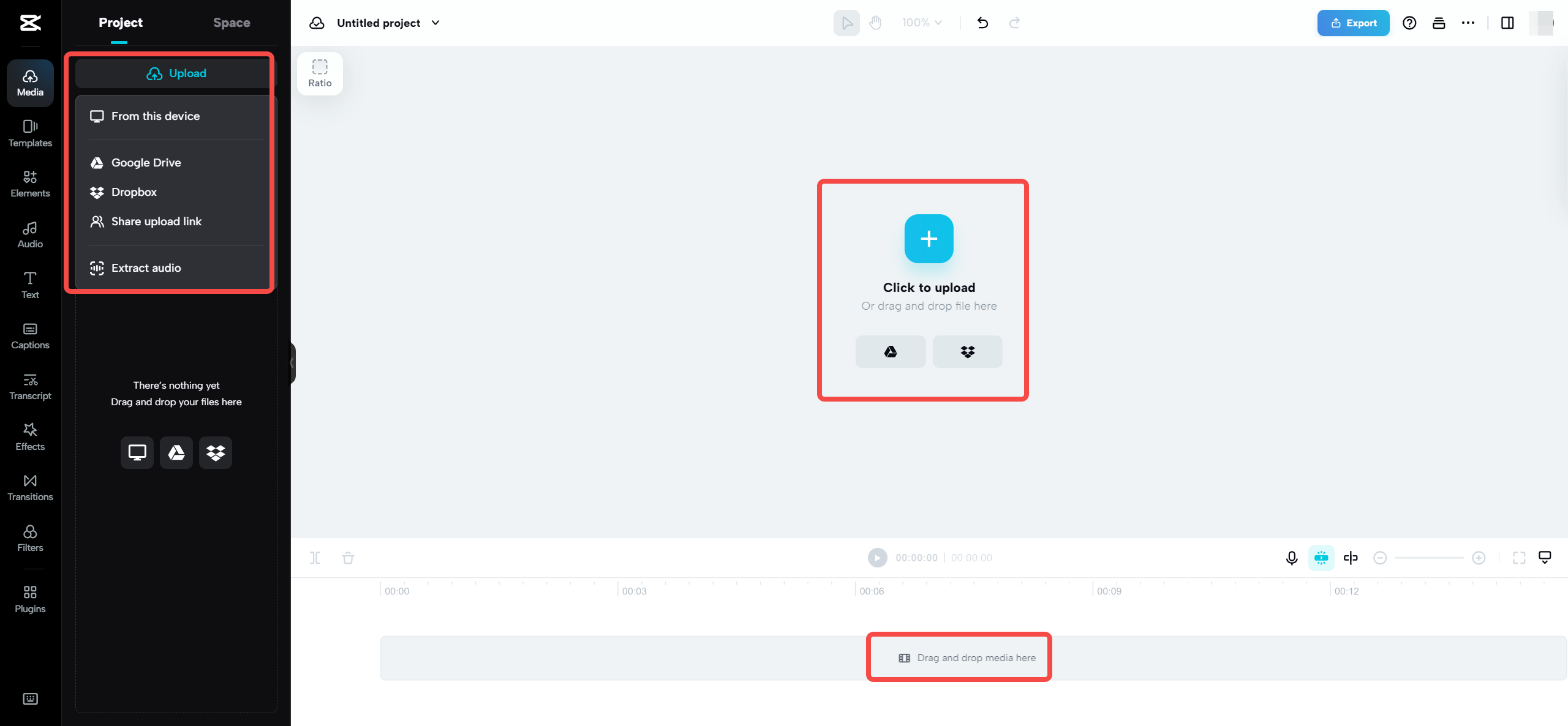Toggle the timeline snapping magnet button
Screen dimensions: 1568x726
coord(1321,558)
